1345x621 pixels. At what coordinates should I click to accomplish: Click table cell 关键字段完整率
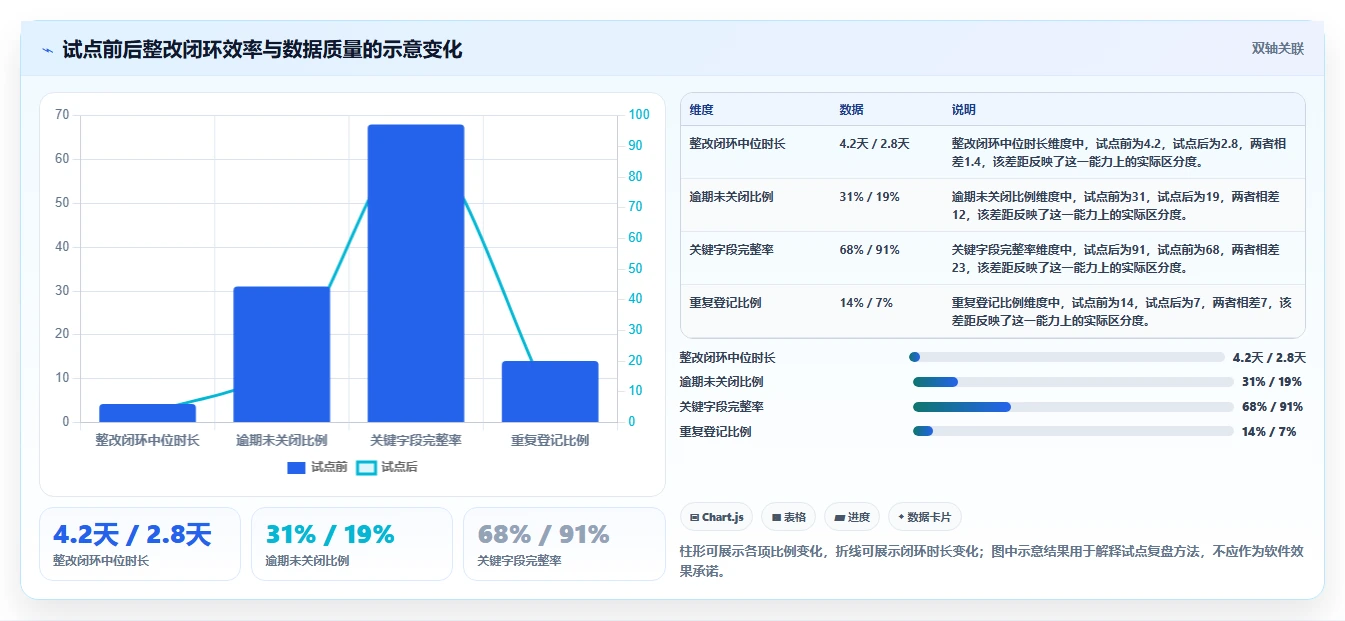click(731, 250)
